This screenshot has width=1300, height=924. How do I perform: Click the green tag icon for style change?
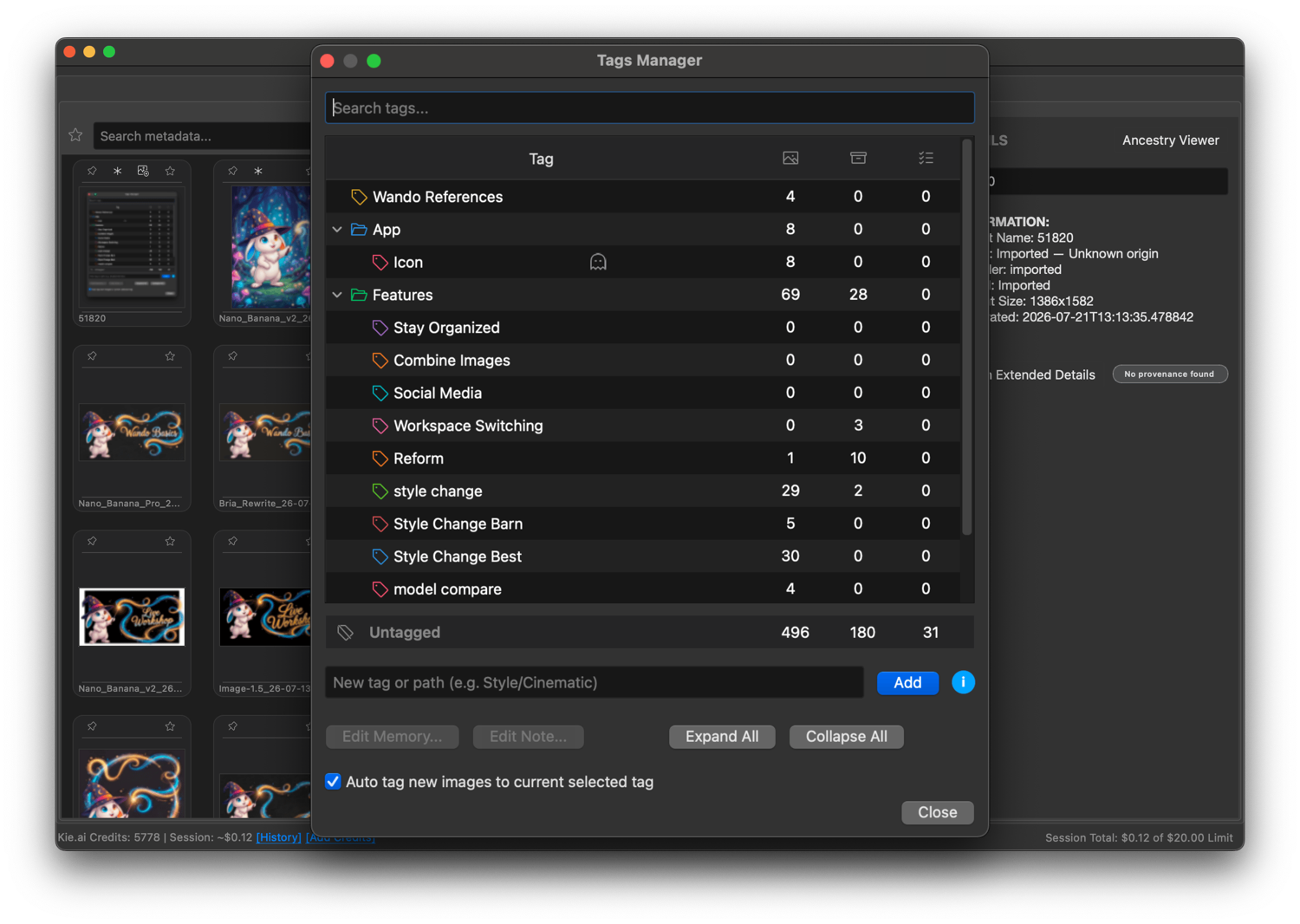pos(380,491)
